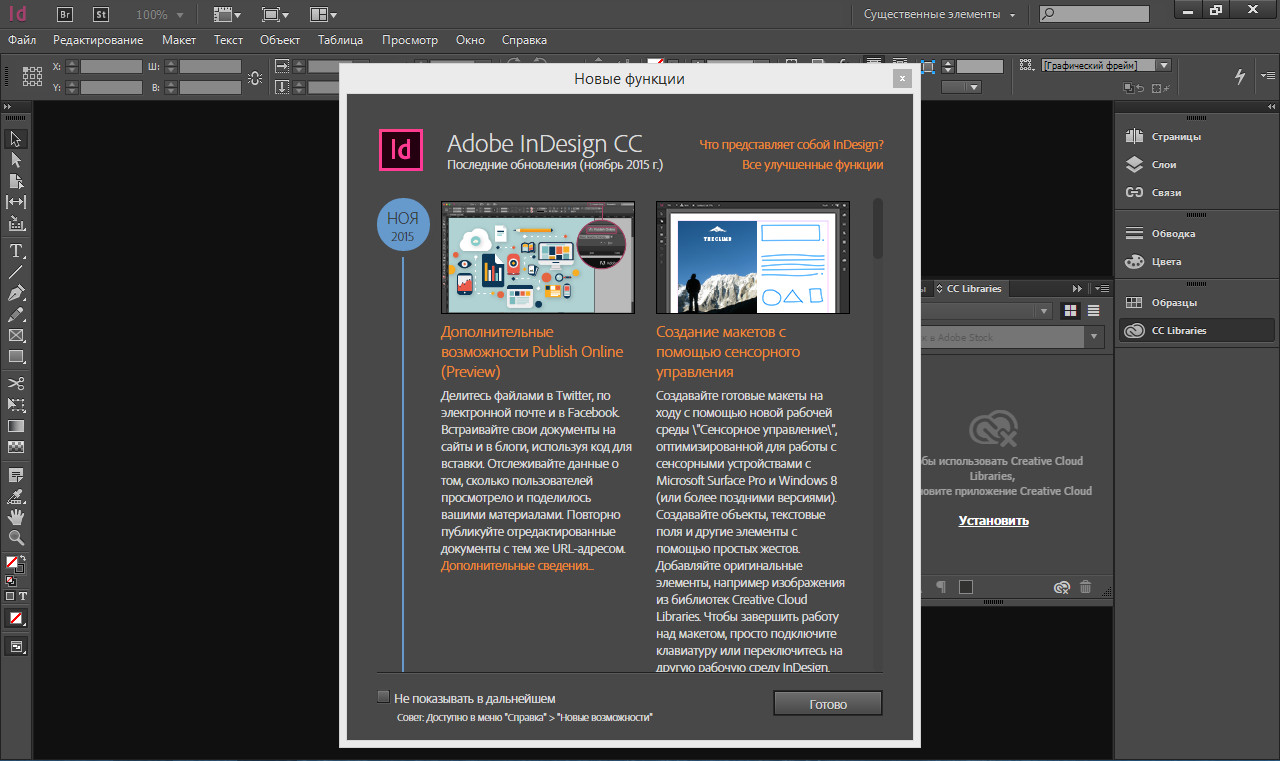Open the View Options dropdown
1280x761 pixels.
228,15
